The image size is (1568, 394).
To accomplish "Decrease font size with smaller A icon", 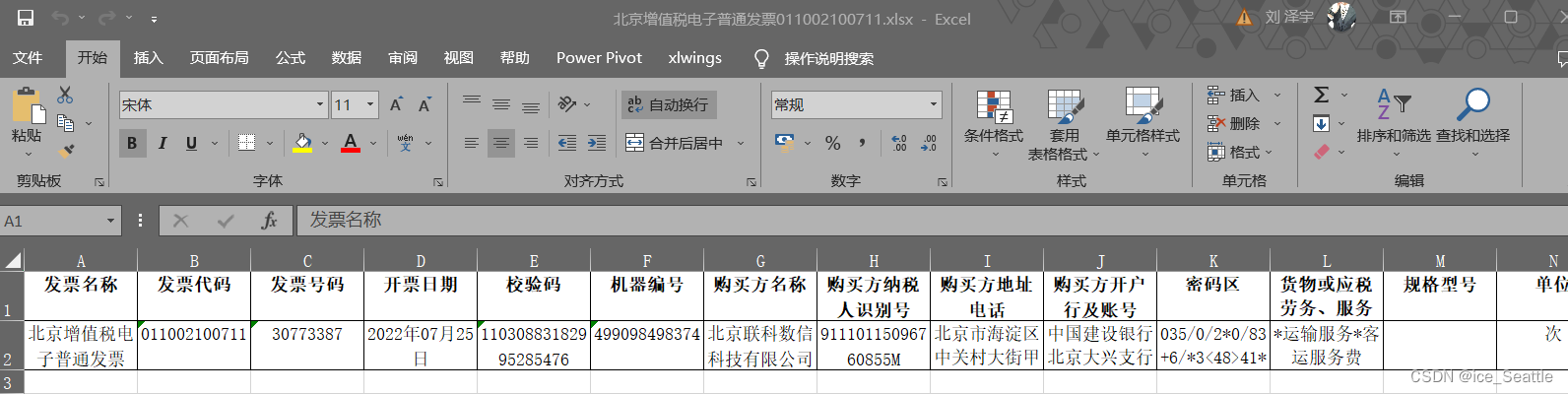I will (x=425, y=104).
